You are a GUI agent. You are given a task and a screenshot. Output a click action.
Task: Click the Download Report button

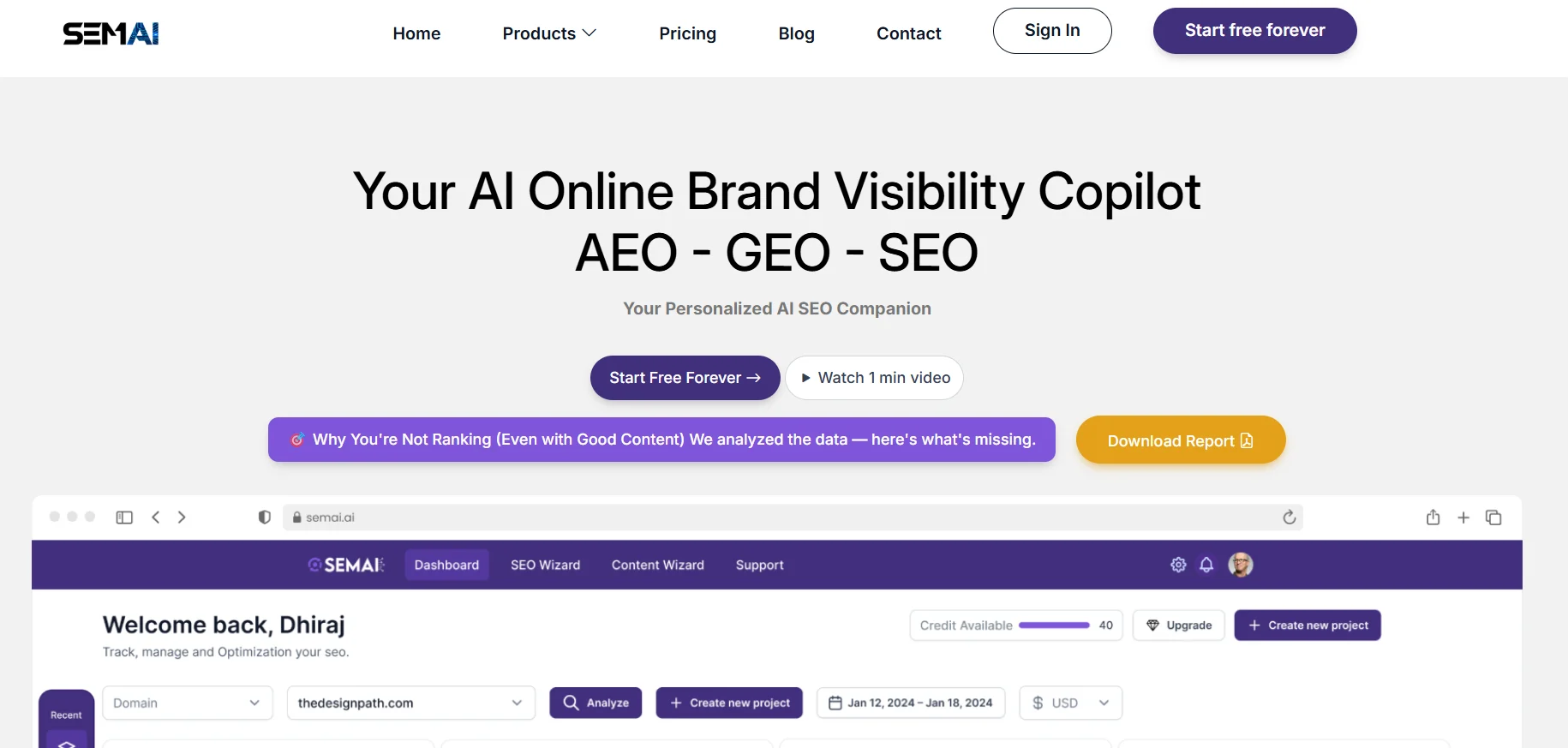pyautogui.click(x=1180, y=440)
